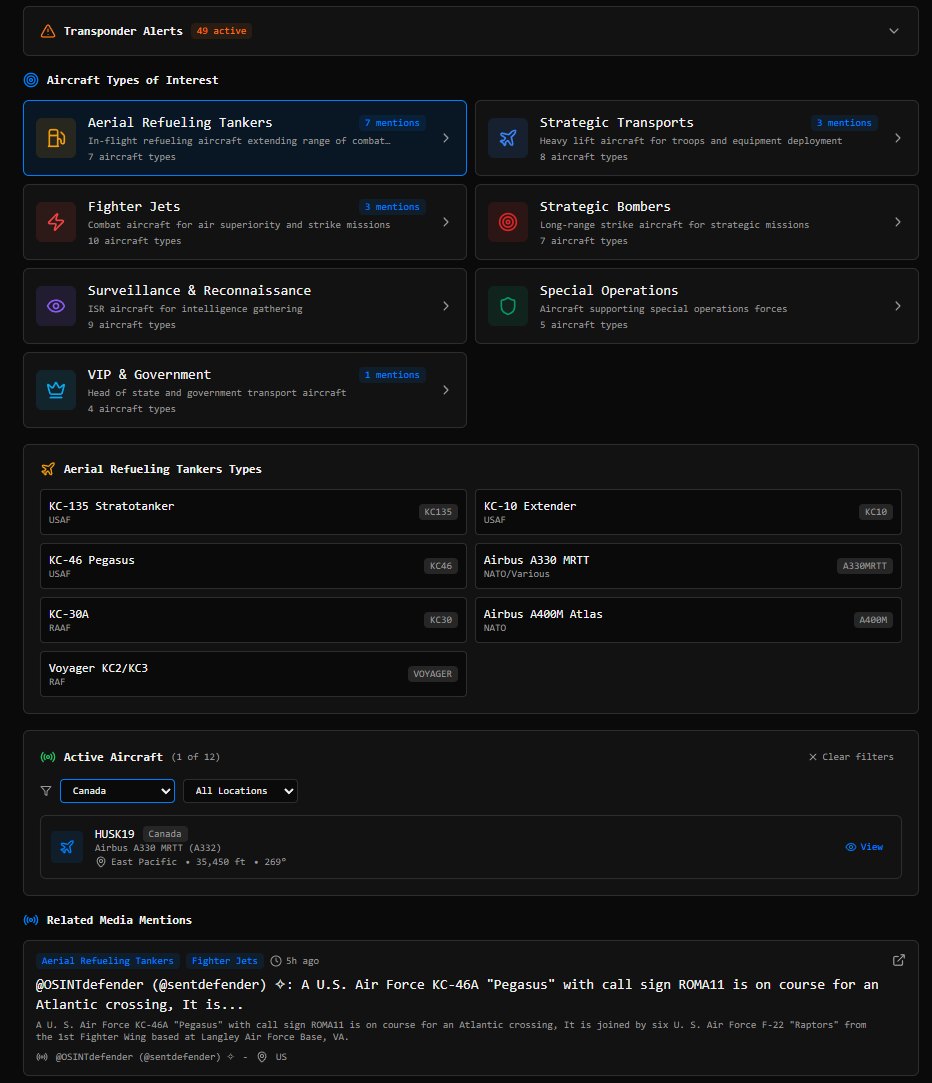Image resolution: width=932 pixels, height=1083 pixels.
Task: Click the KC10 code tag
Action: [876, 512]
